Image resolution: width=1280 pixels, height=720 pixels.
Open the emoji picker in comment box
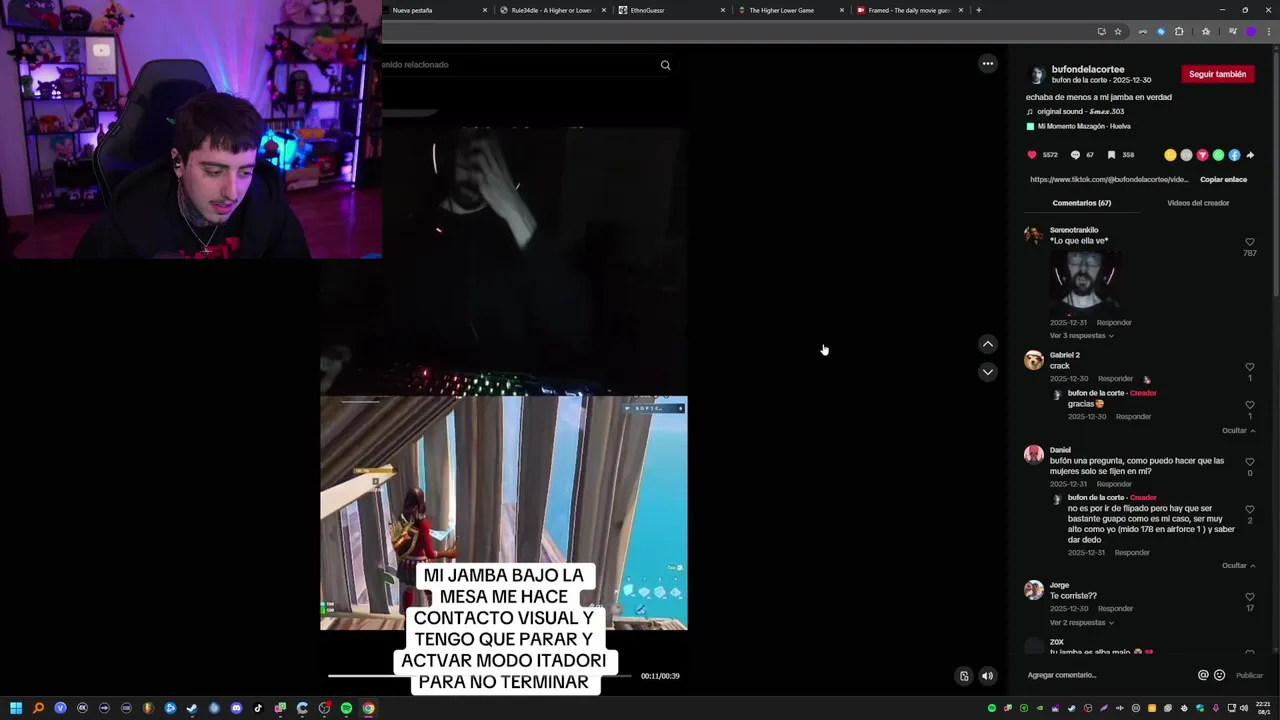pos(1219,675)
